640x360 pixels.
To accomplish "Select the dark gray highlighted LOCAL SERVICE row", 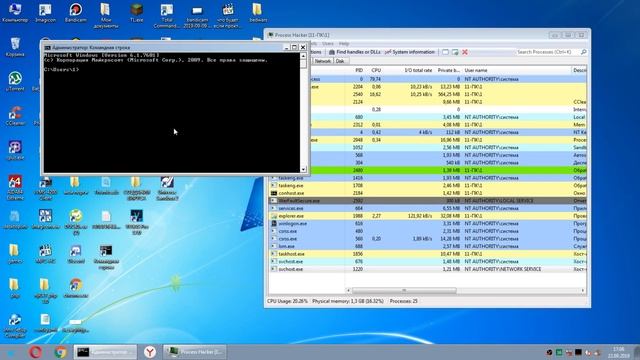I will click(428, 201).
